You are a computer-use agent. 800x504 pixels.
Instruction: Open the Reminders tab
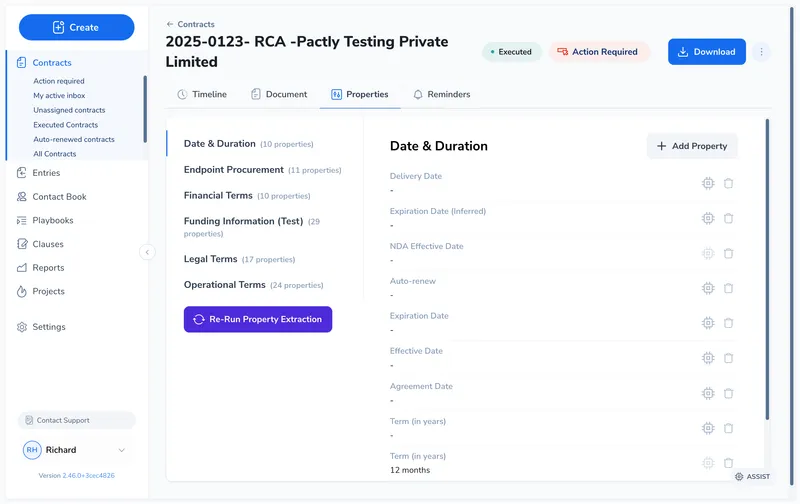(441, 94)
